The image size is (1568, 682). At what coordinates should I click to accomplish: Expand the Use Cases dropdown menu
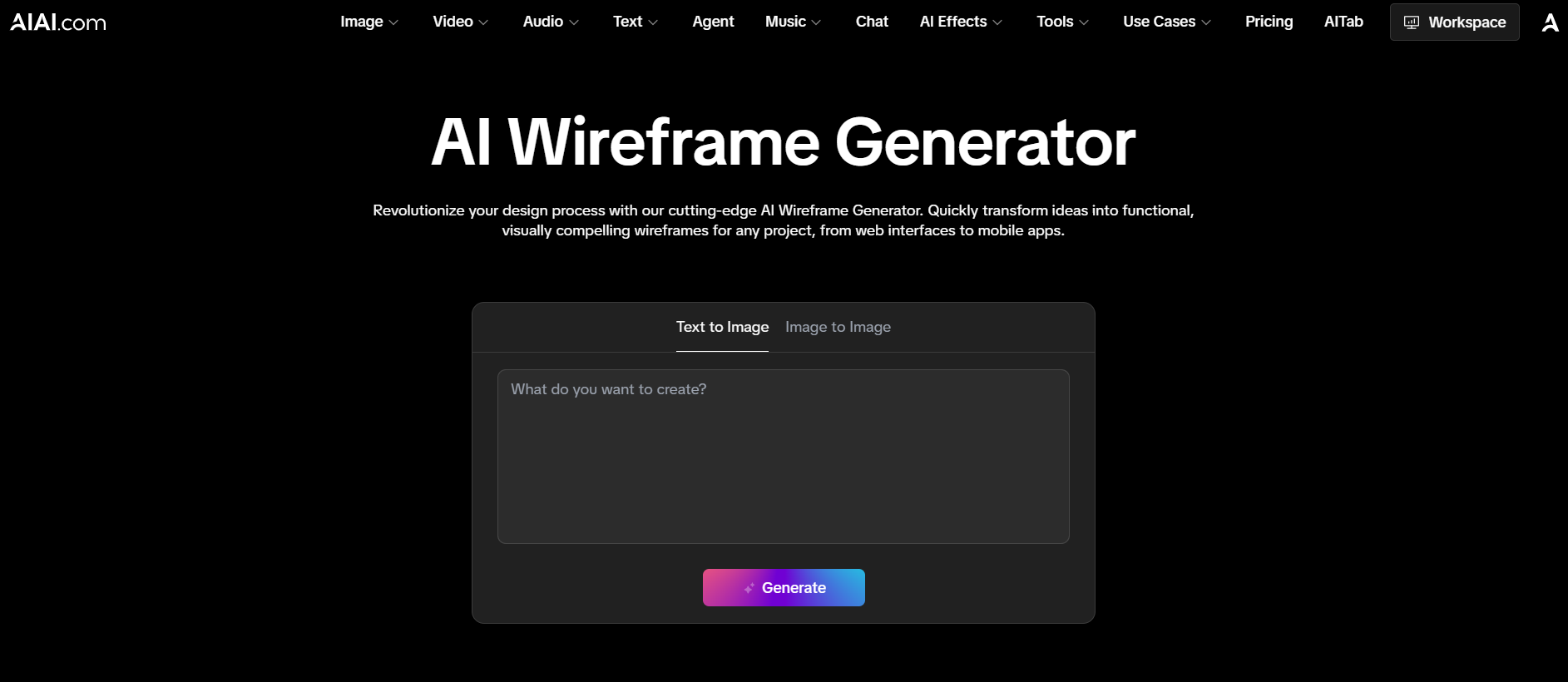(x=1166, y=22)
